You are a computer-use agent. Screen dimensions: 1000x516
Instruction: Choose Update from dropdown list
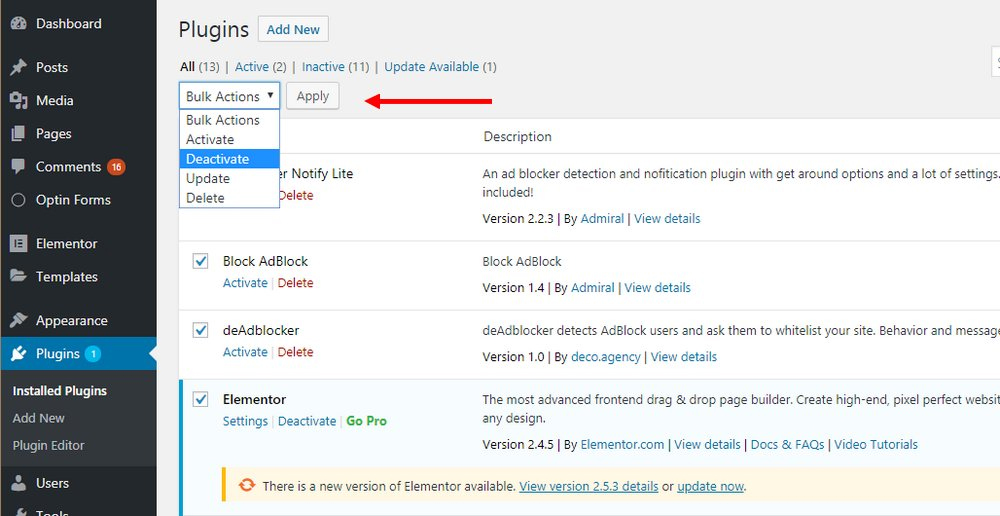(230, 178)
